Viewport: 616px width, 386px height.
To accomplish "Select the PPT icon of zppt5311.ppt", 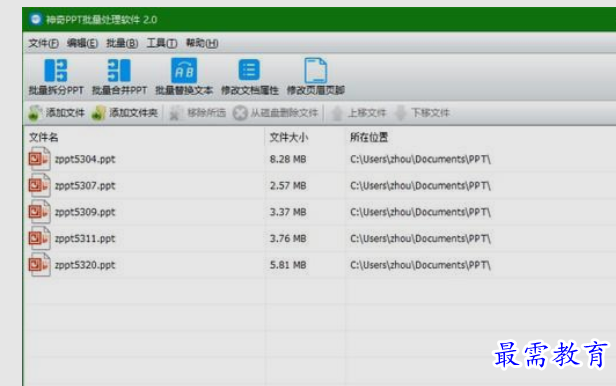I will (39, 238).
